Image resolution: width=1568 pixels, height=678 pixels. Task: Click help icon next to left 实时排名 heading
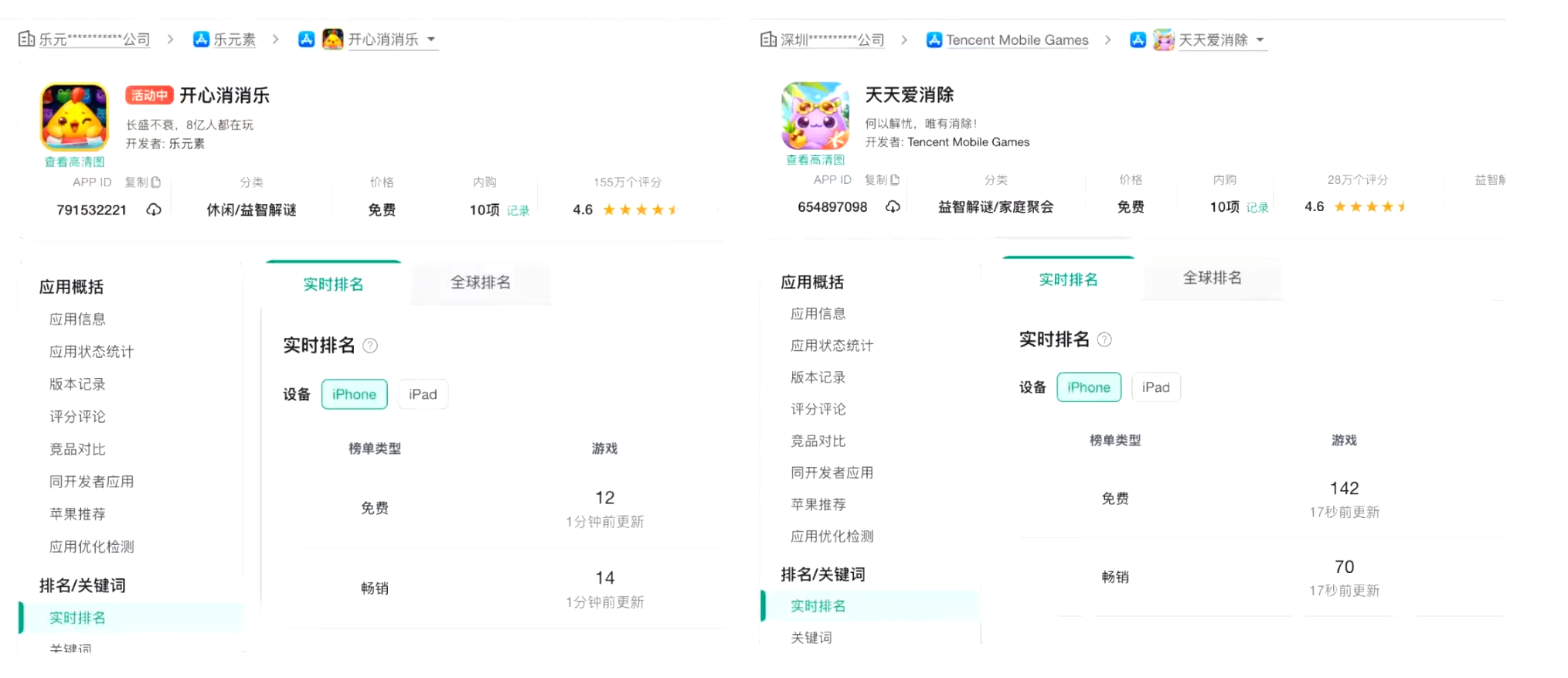[x=370, y=346]
